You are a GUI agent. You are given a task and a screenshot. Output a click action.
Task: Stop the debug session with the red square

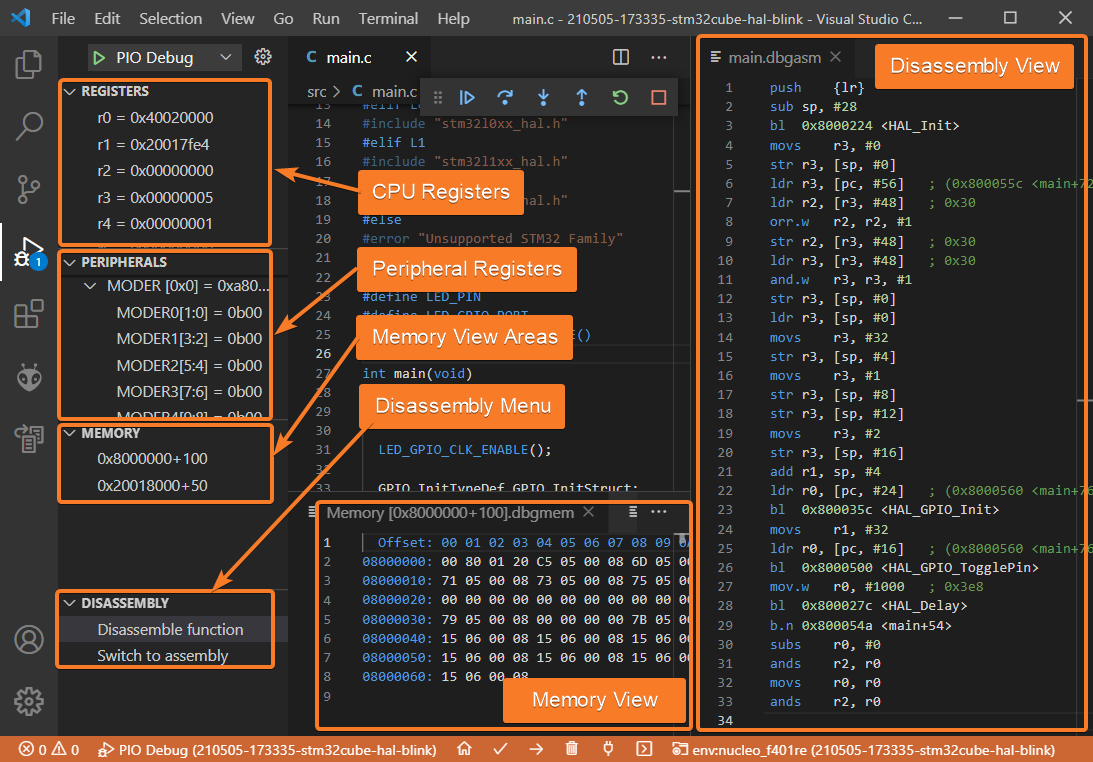[659, 98]
